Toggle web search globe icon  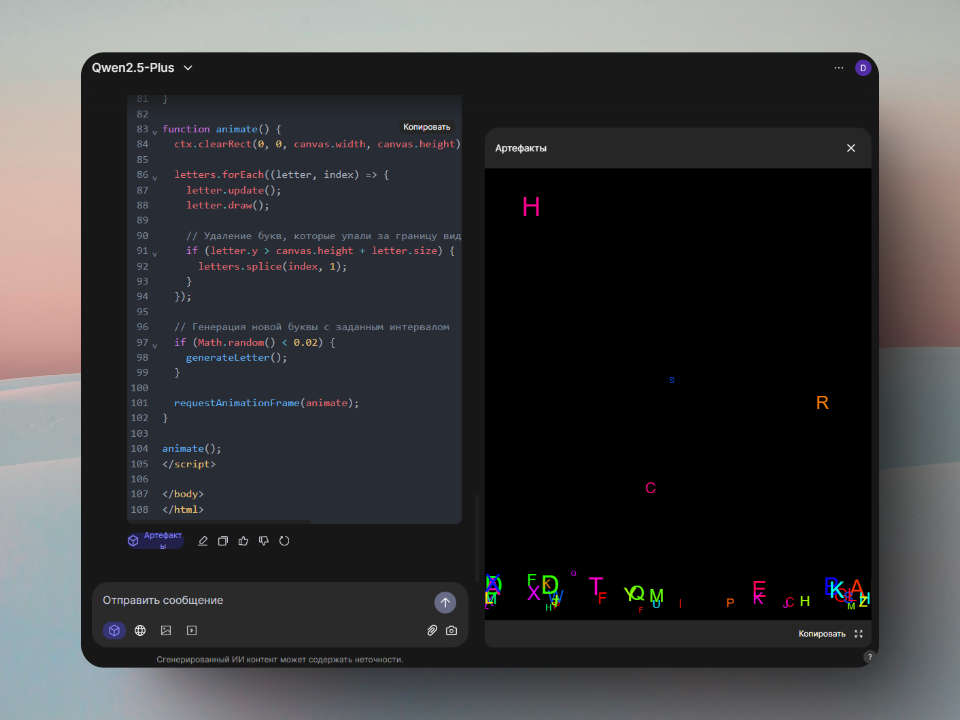(x=140, y=630)
